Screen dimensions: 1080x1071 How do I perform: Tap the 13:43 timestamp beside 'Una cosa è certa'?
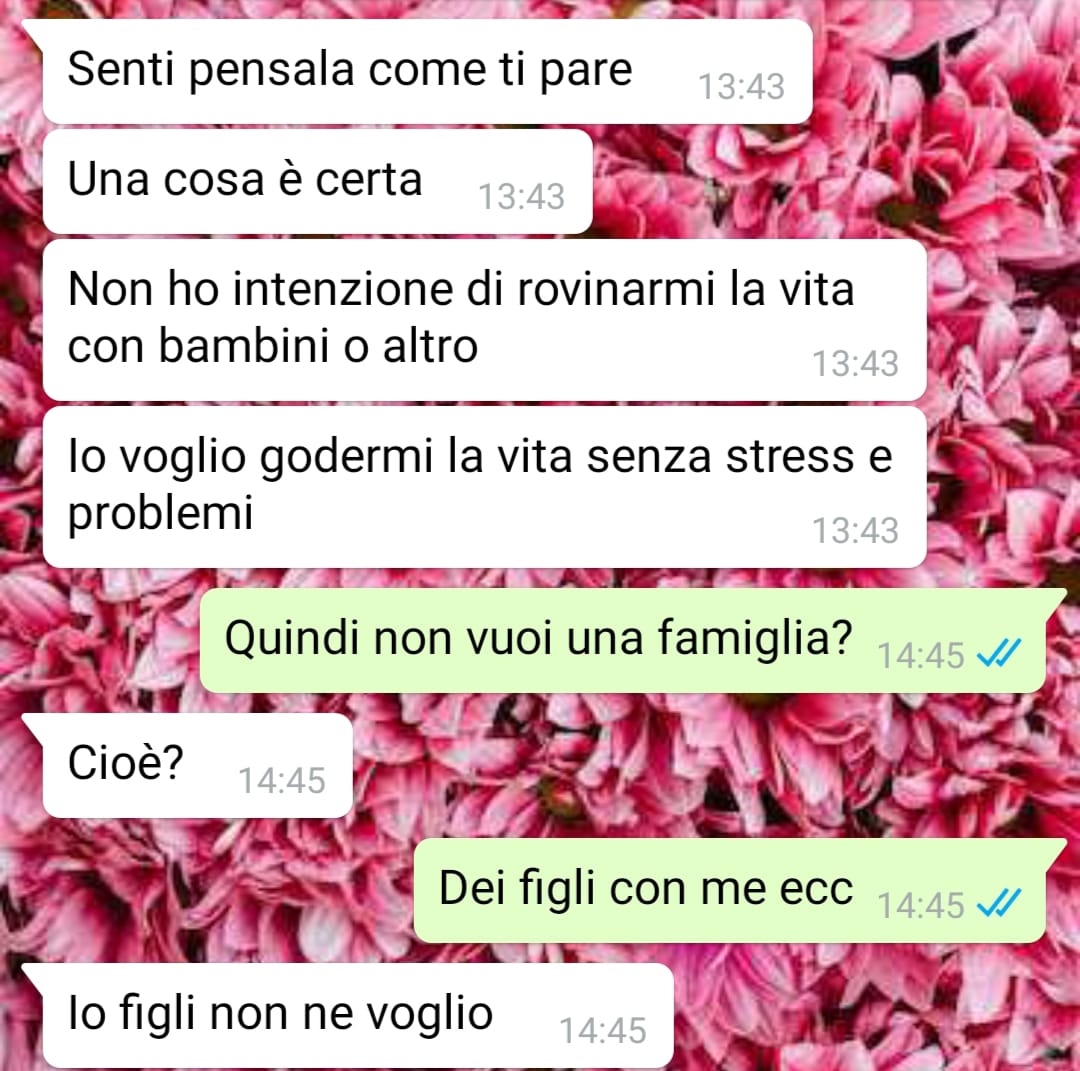[521, 196]
